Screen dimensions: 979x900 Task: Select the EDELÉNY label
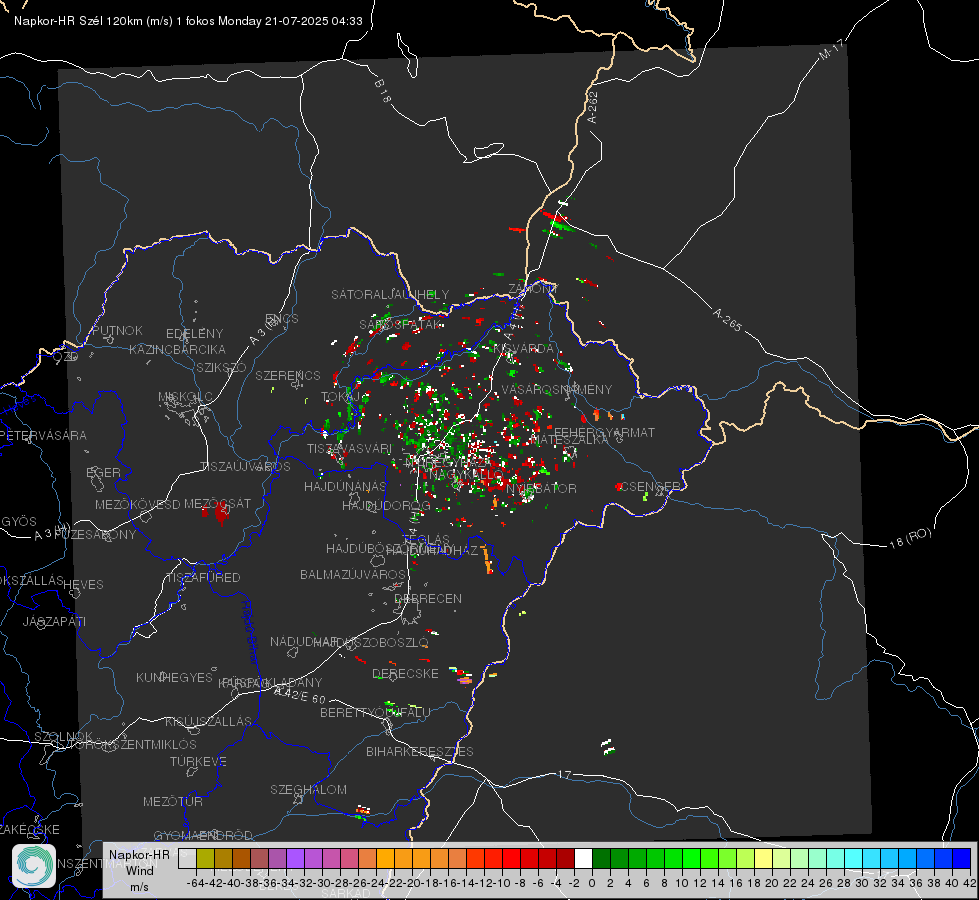click(x=194, y=334)
